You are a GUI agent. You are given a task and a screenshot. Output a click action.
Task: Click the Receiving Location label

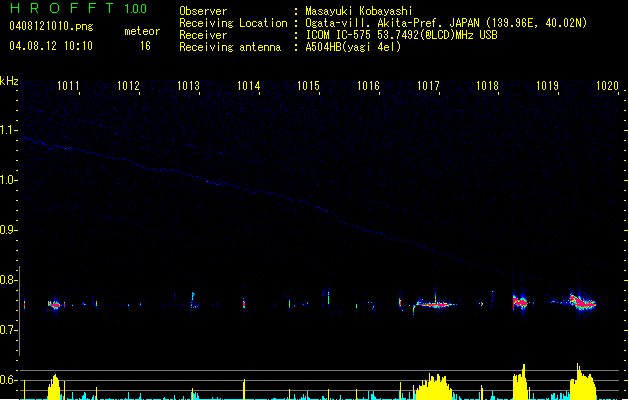click(x=233, y=23)
